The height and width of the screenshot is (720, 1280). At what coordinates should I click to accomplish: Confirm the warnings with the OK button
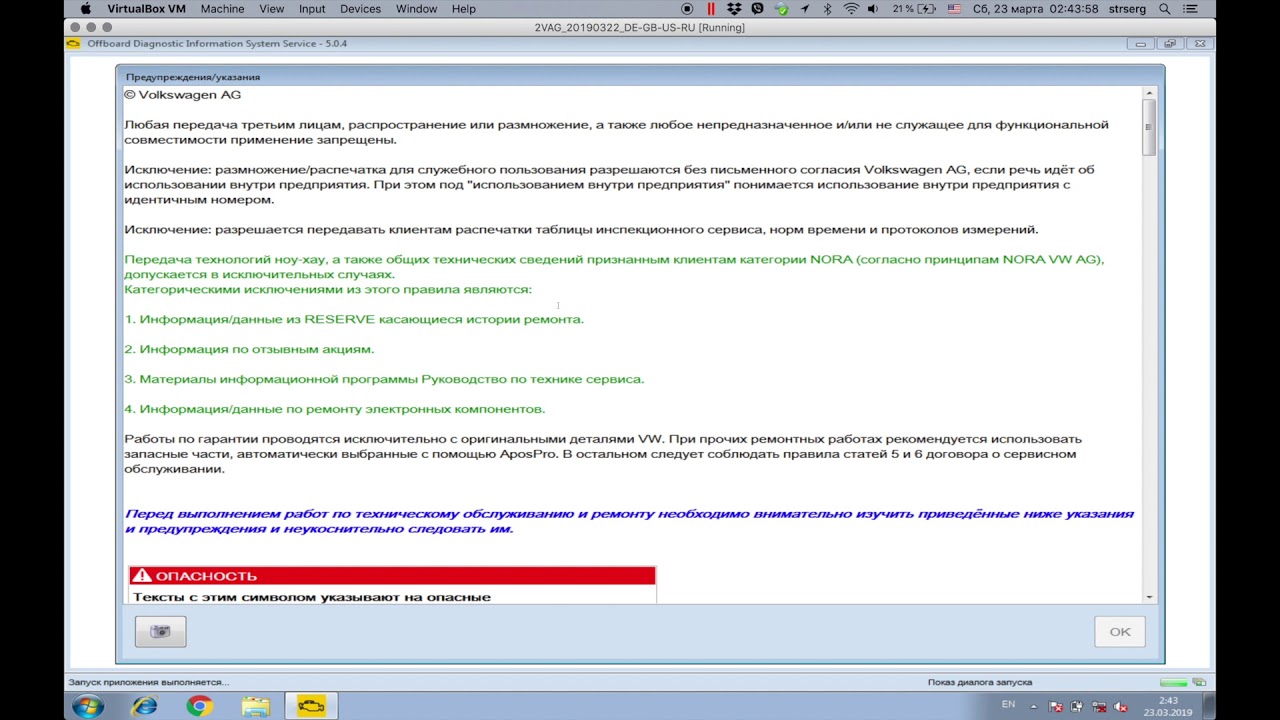1119,631
